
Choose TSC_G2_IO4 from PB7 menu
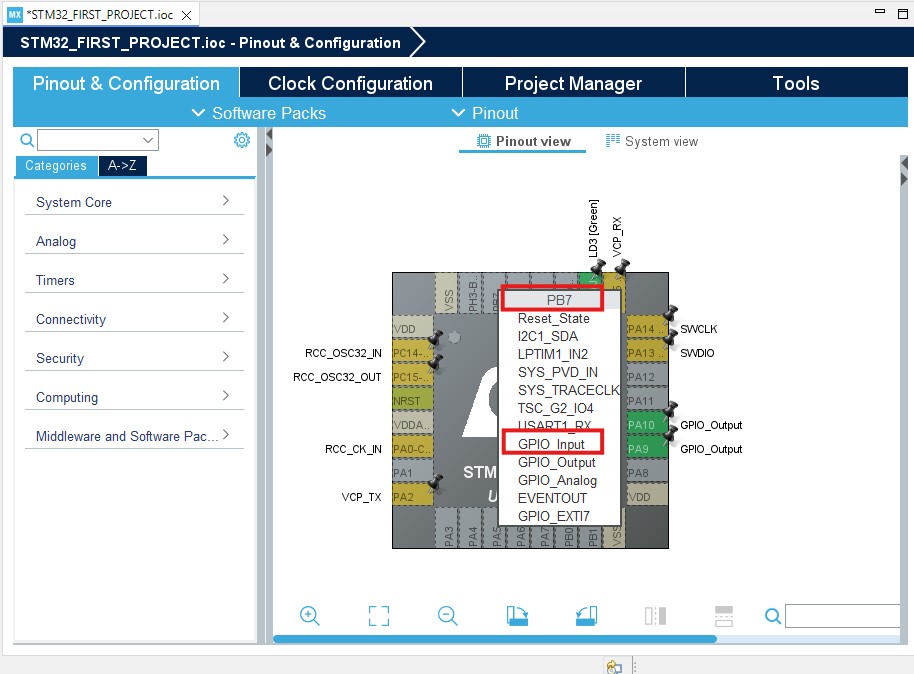556,408
